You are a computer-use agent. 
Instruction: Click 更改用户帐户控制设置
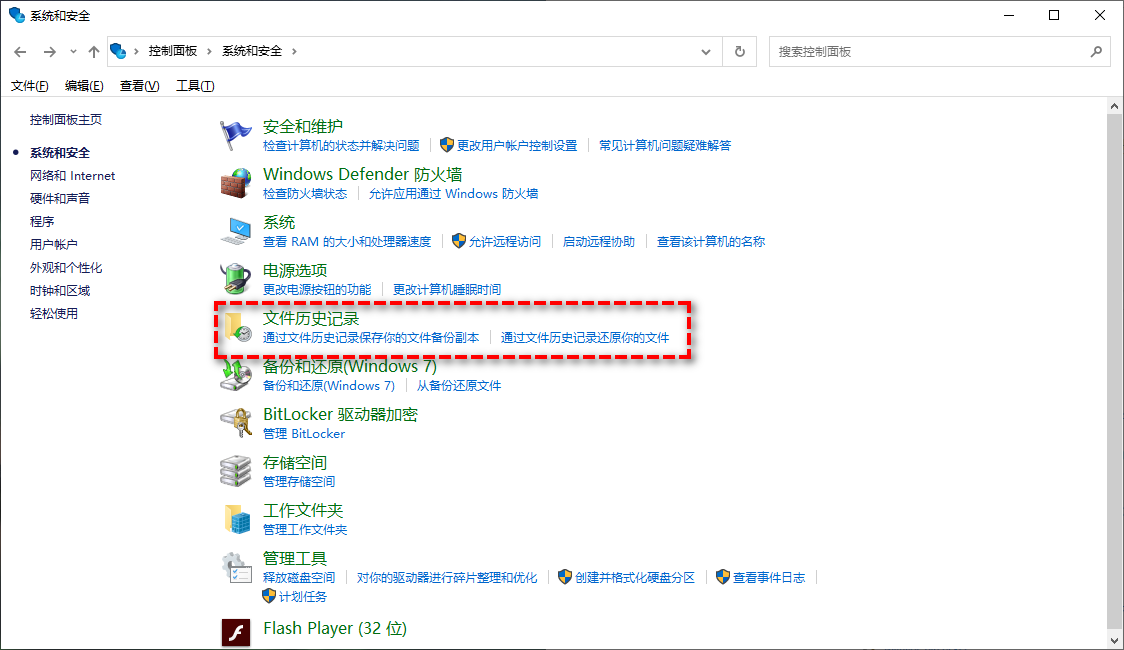[517, 145]
